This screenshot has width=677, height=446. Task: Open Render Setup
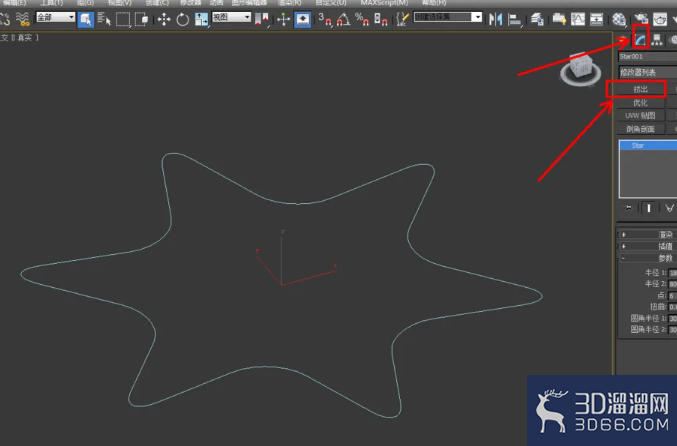641,19
